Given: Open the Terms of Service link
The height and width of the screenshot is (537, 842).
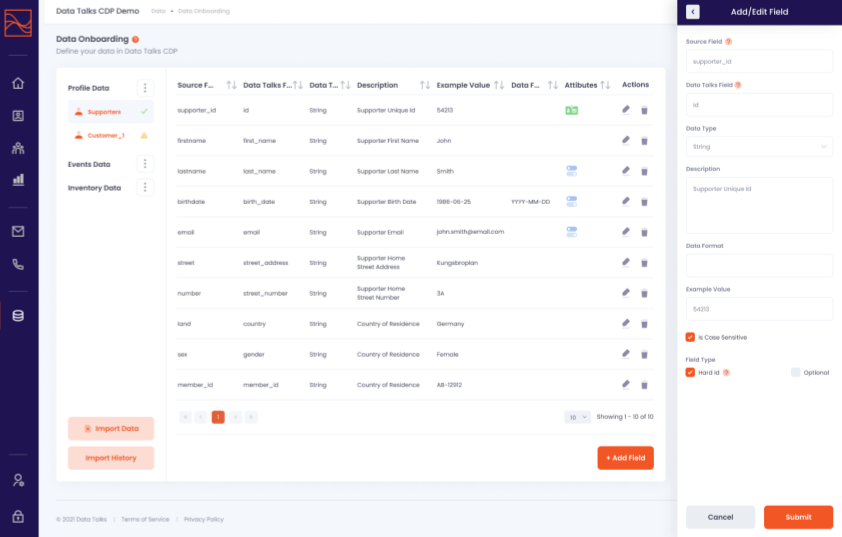Looking at the screenshot, I should point(145,519).
